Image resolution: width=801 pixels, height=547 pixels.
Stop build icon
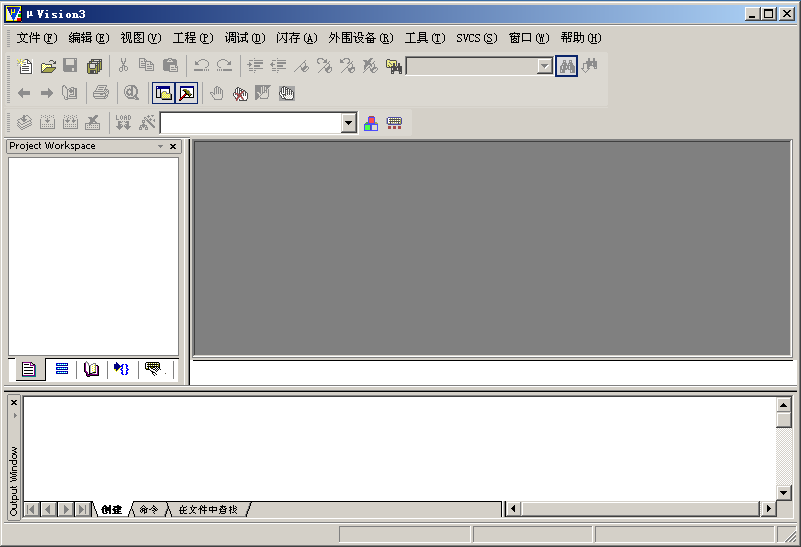(93, 122)
